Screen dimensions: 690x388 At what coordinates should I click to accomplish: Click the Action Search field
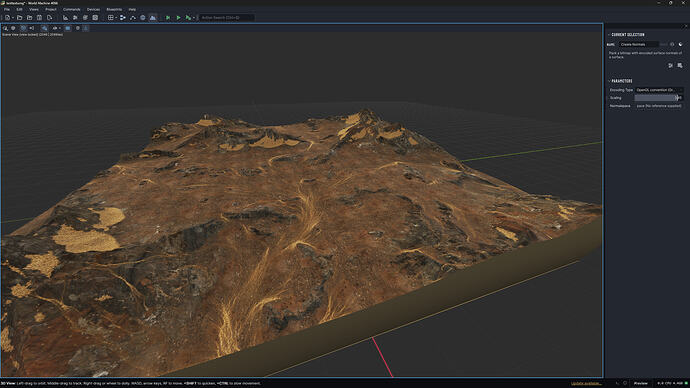coord(226,18)
